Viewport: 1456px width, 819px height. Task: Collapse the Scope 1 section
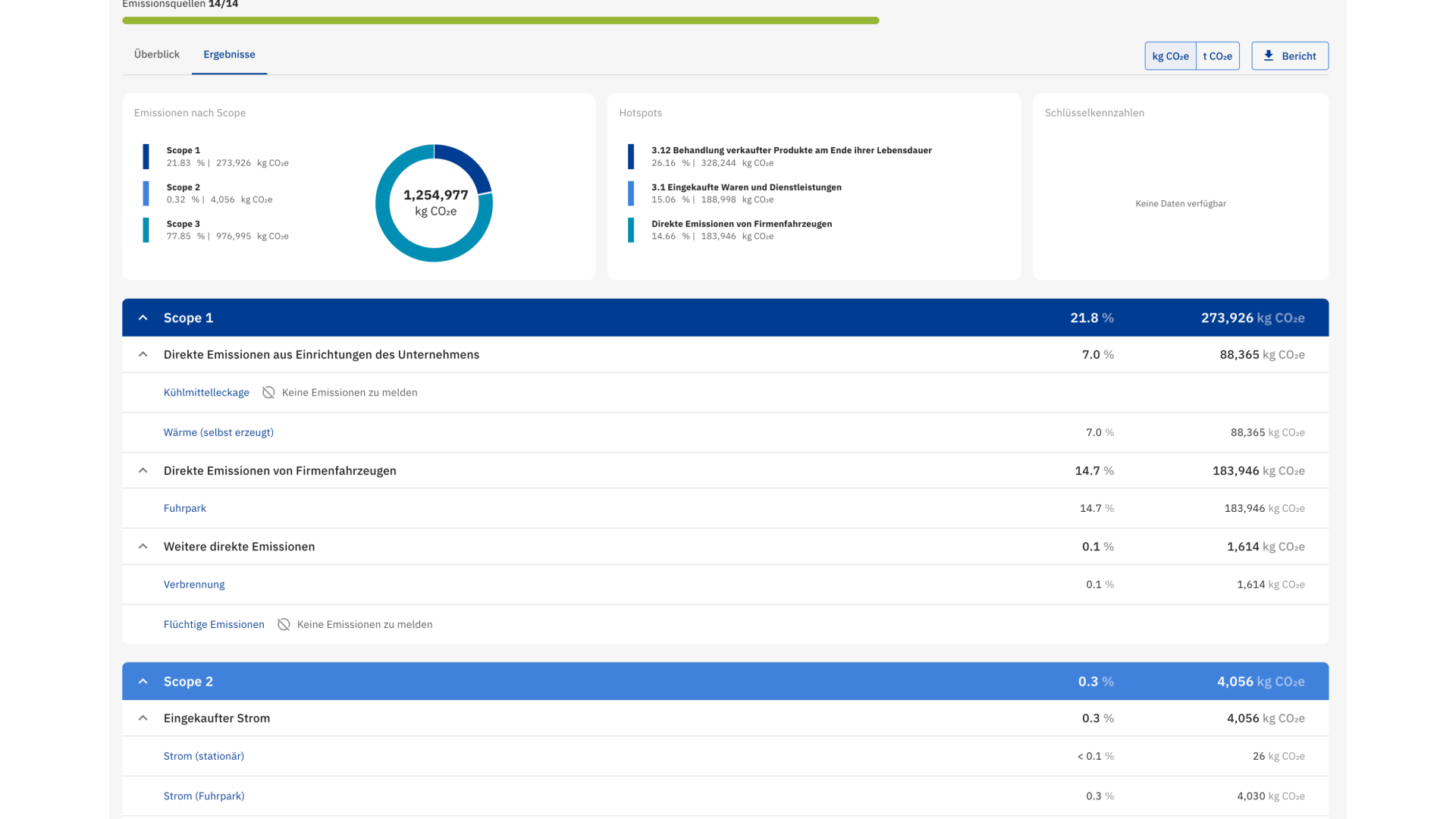[x=143, y=318]
